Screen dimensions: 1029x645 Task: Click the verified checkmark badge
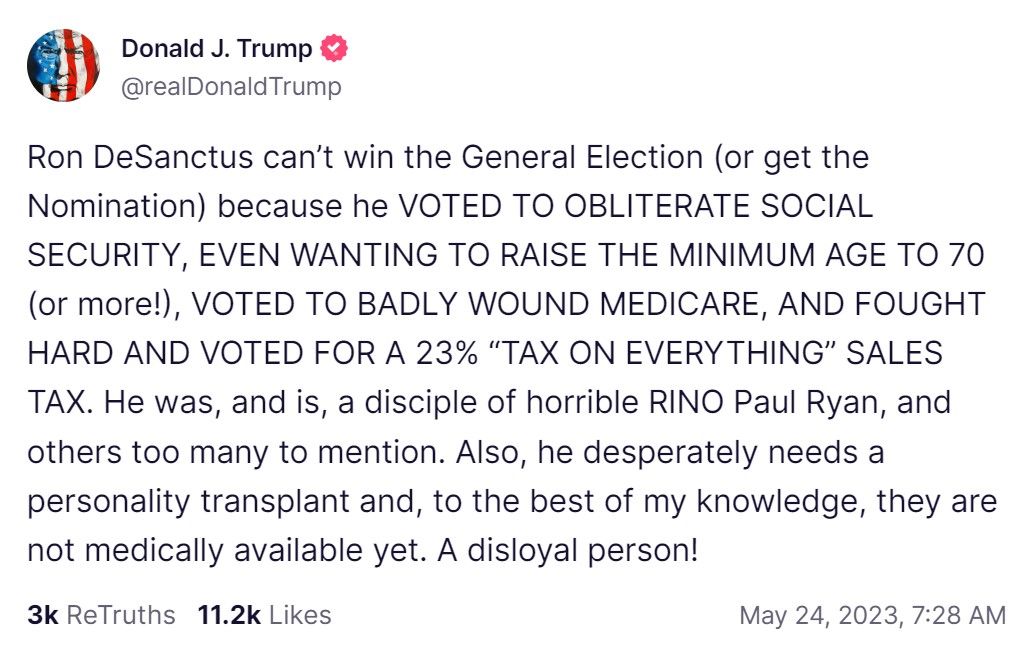[x=334, y=48]
